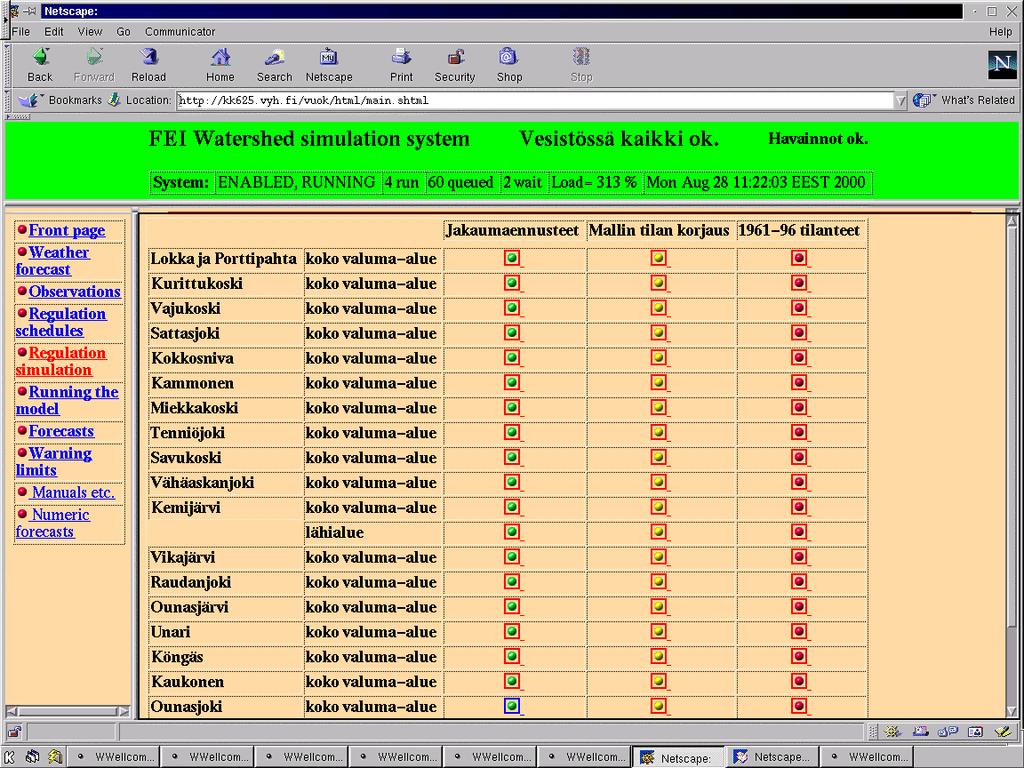Follow the Front page link
The image size is (1024, 768).
click(x=67, y=231)
